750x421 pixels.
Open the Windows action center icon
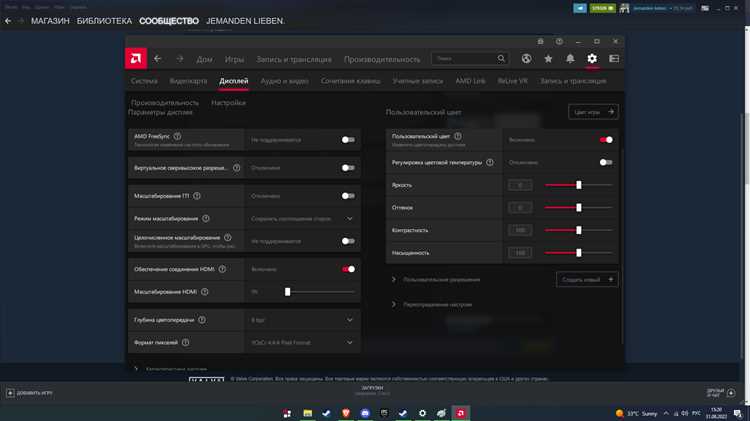pos(738,413)
